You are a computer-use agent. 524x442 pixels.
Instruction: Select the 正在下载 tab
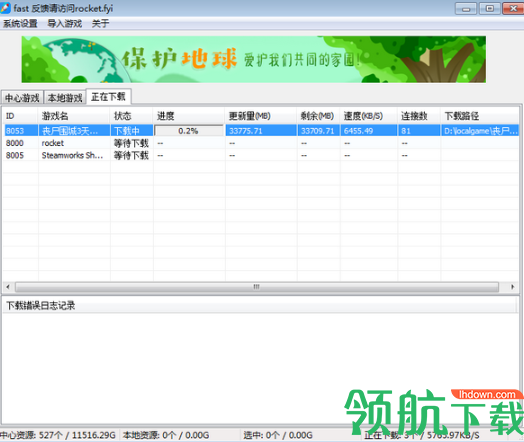(108, 97)
